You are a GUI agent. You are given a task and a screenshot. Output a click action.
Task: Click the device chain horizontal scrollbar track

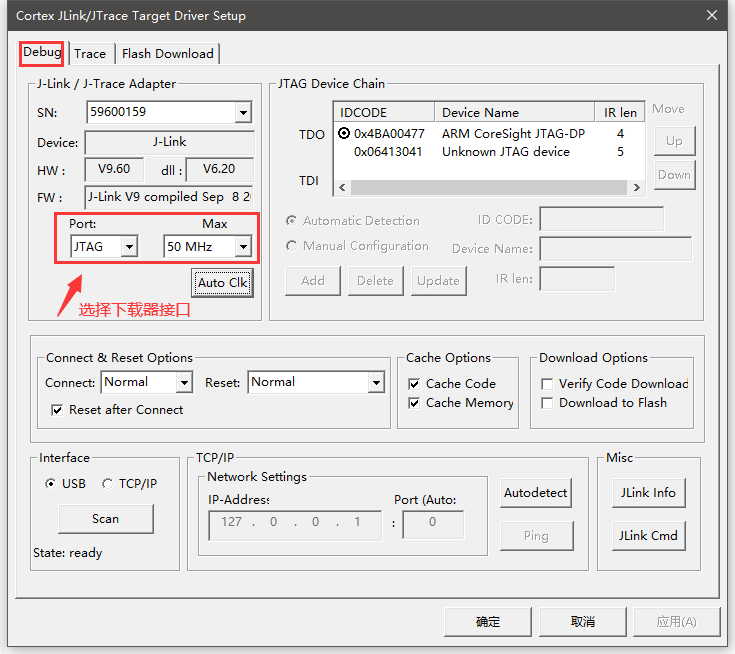(489, 188)
